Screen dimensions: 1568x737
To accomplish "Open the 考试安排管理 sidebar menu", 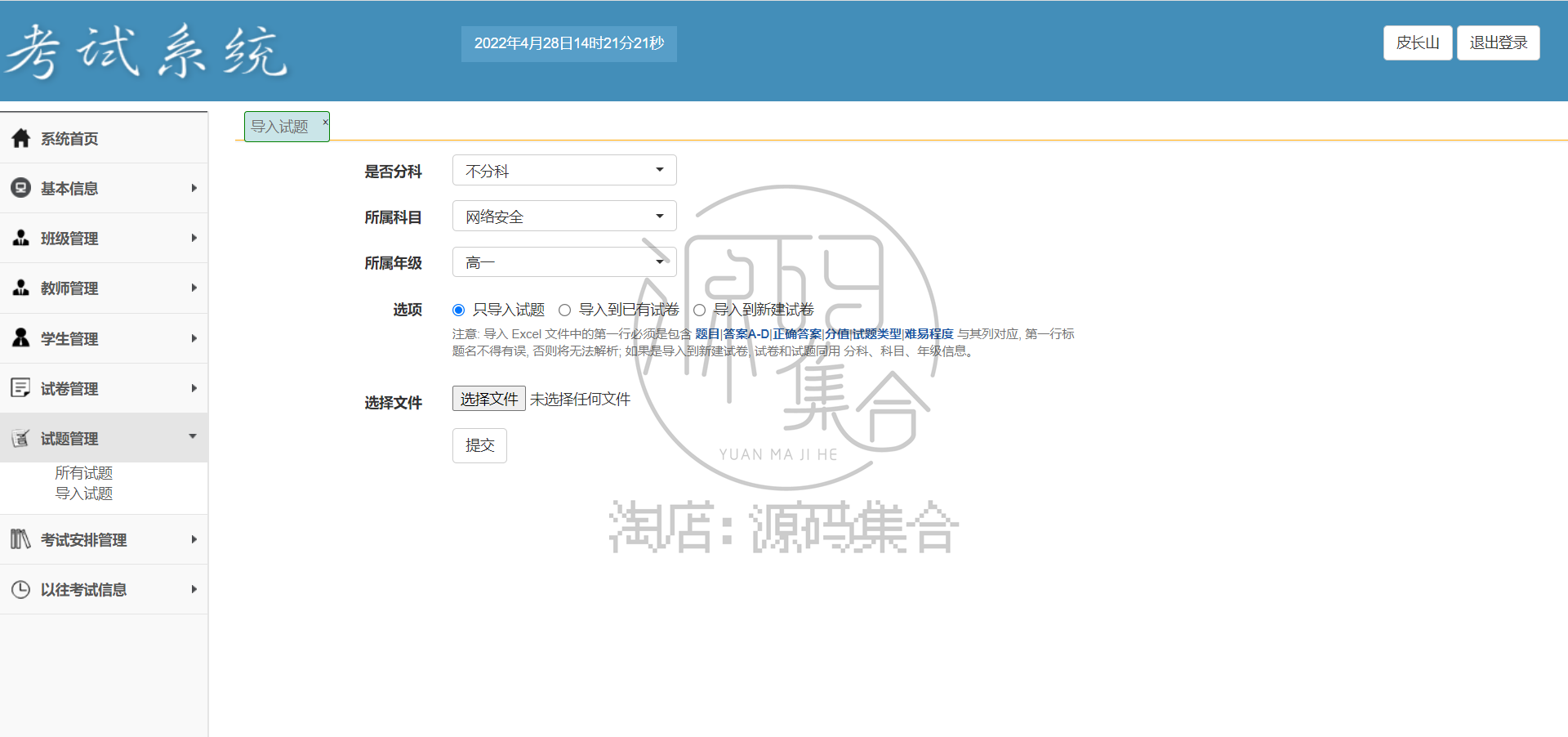I will pos(104,539).
